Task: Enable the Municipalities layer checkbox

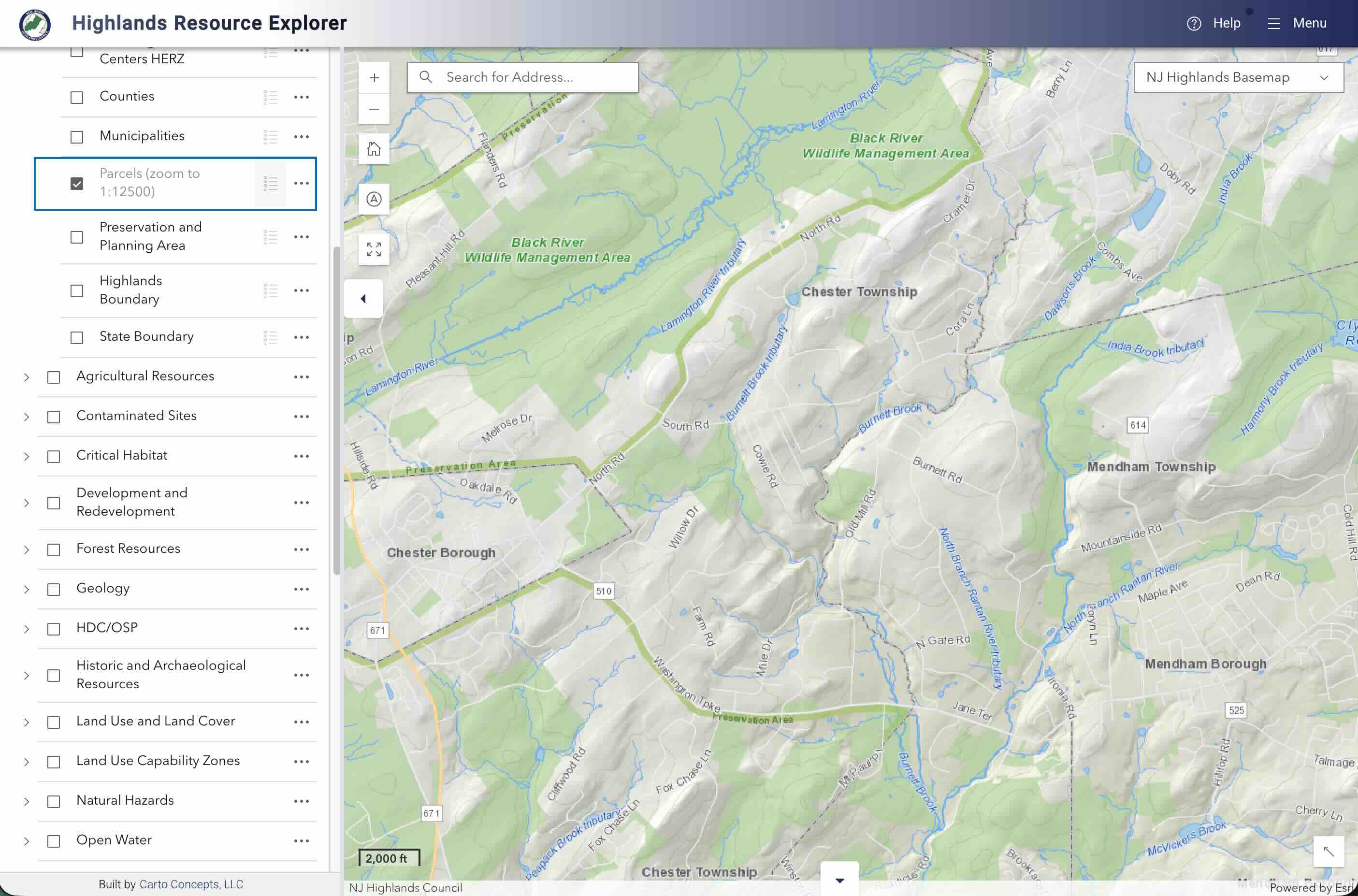Action: pos(77,136)
